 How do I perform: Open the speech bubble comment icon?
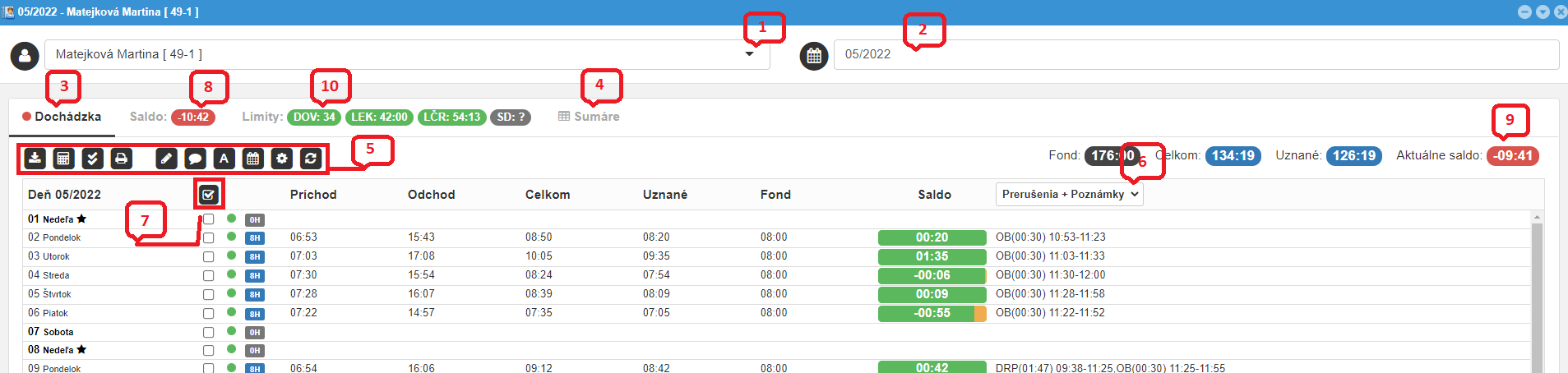[x=195, y=159]
